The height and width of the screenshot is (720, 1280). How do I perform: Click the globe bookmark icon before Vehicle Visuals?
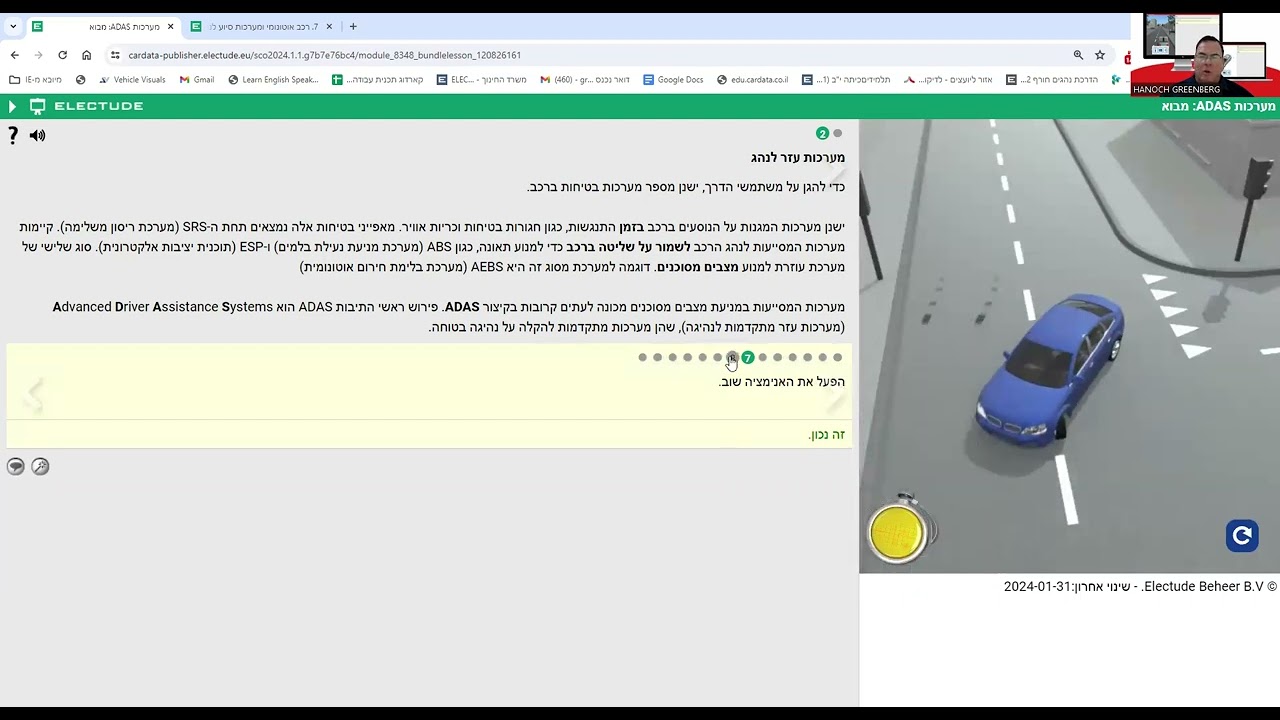[x=81, y=80]
